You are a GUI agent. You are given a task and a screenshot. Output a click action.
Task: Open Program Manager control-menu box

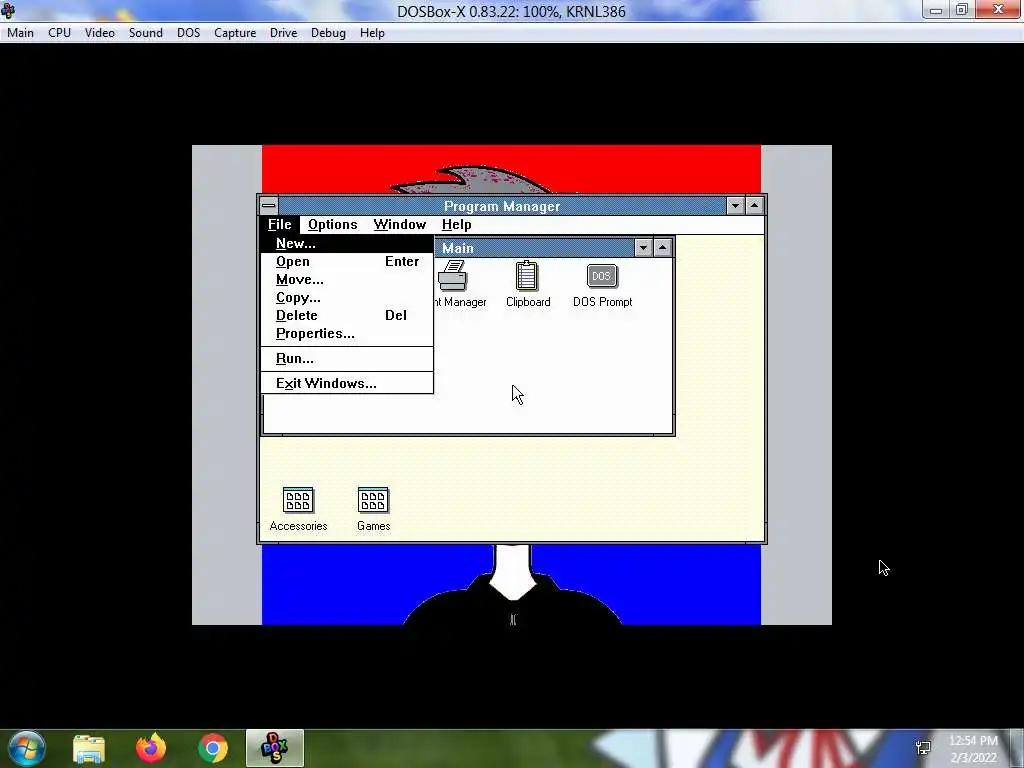pos(268,206)
